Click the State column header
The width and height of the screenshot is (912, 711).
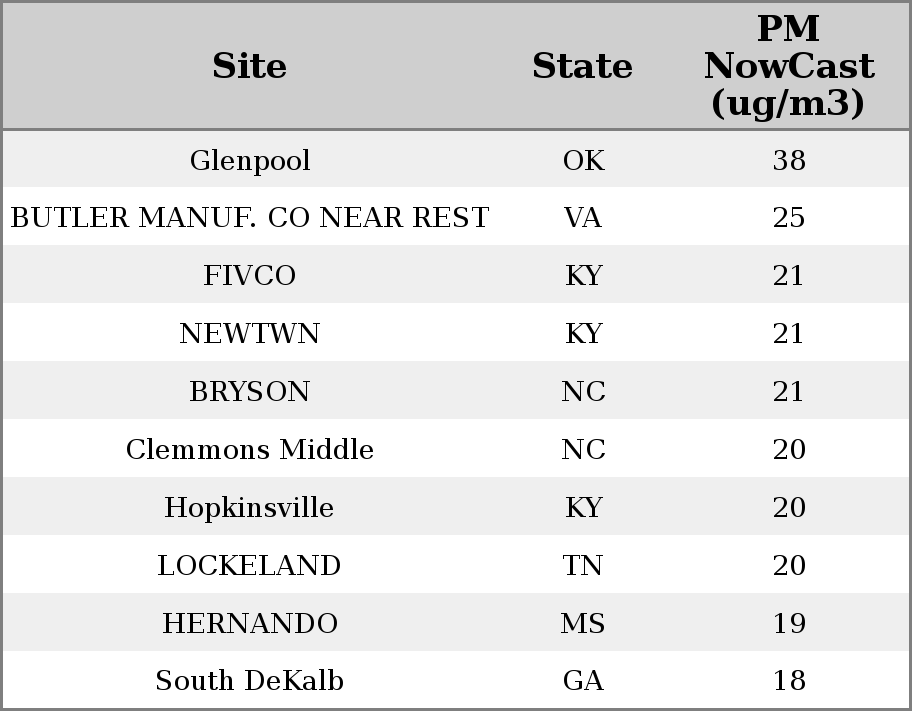click(x=582, y=66)
